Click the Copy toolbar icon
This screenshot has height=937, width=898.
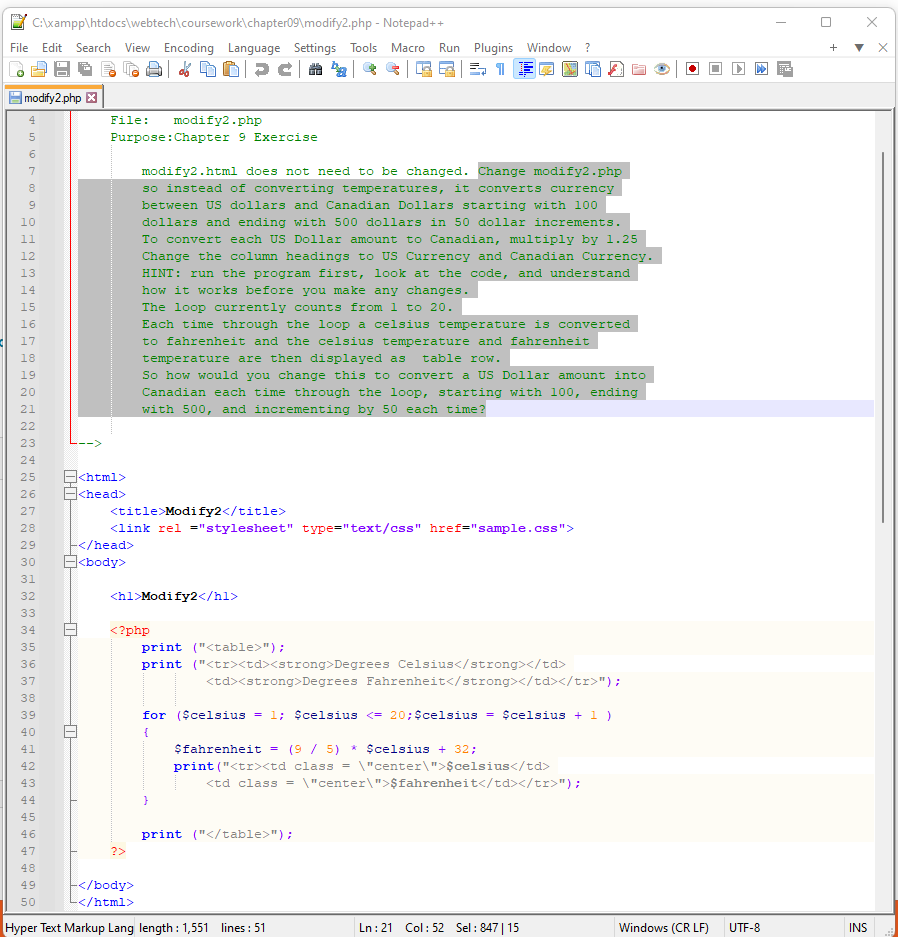pyautogui.click(x=207, y=69)
